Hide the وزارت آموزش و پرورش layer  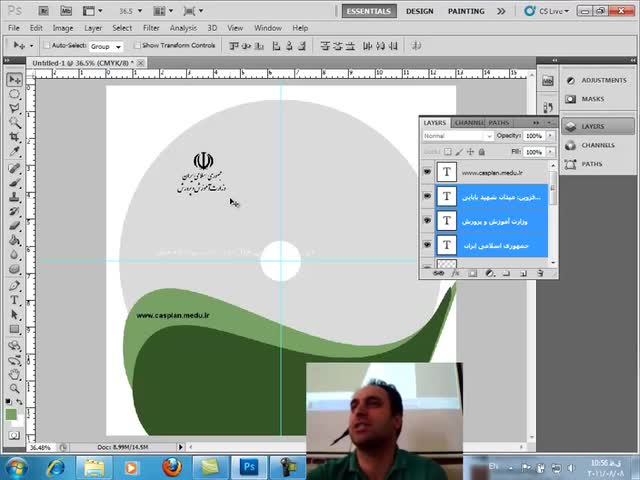click(x=427, y=220)
